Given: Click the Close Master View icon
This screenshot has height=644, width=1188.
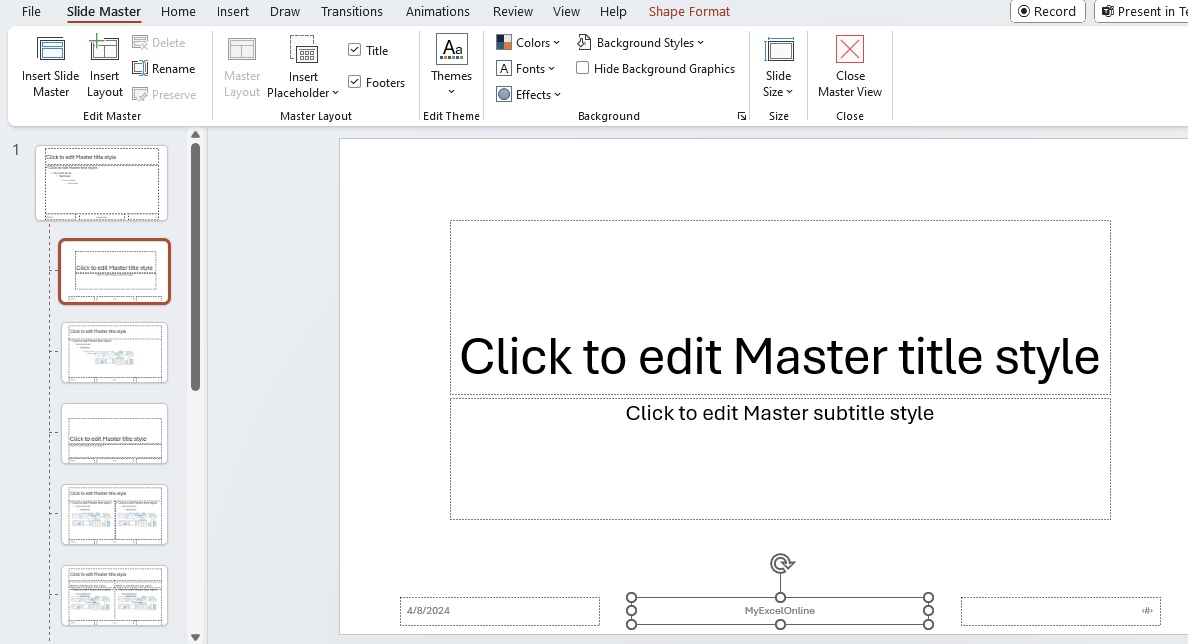Looking at the screenshot, I should (849, 49).
